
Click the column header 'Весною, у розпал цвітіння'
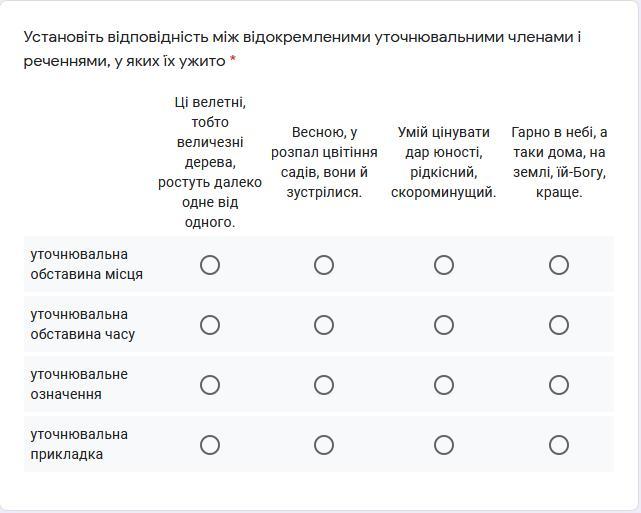coord(324,162)
